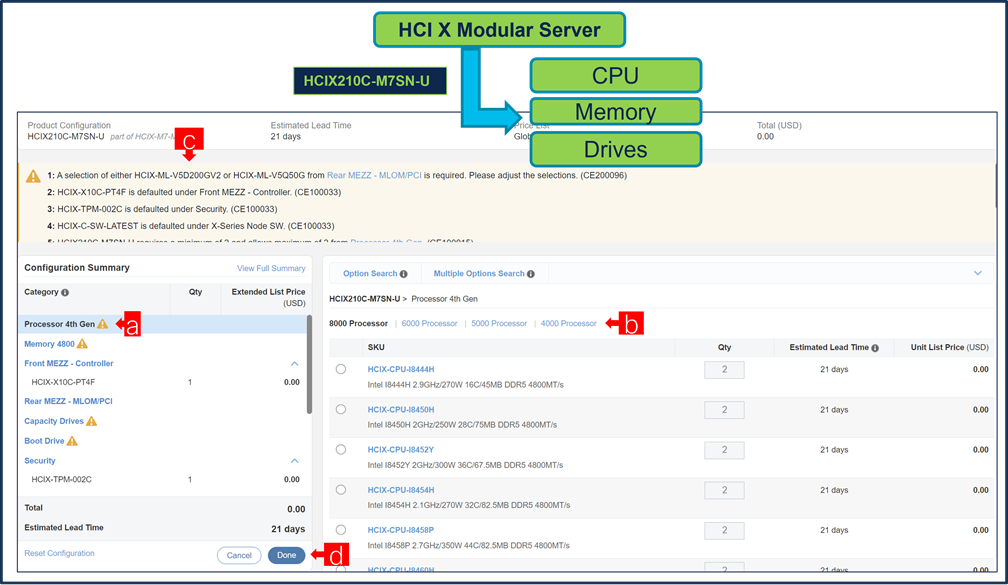This screenshot has height=585, width=1008.
Task: Select Security category
Action: coord(40,461)
